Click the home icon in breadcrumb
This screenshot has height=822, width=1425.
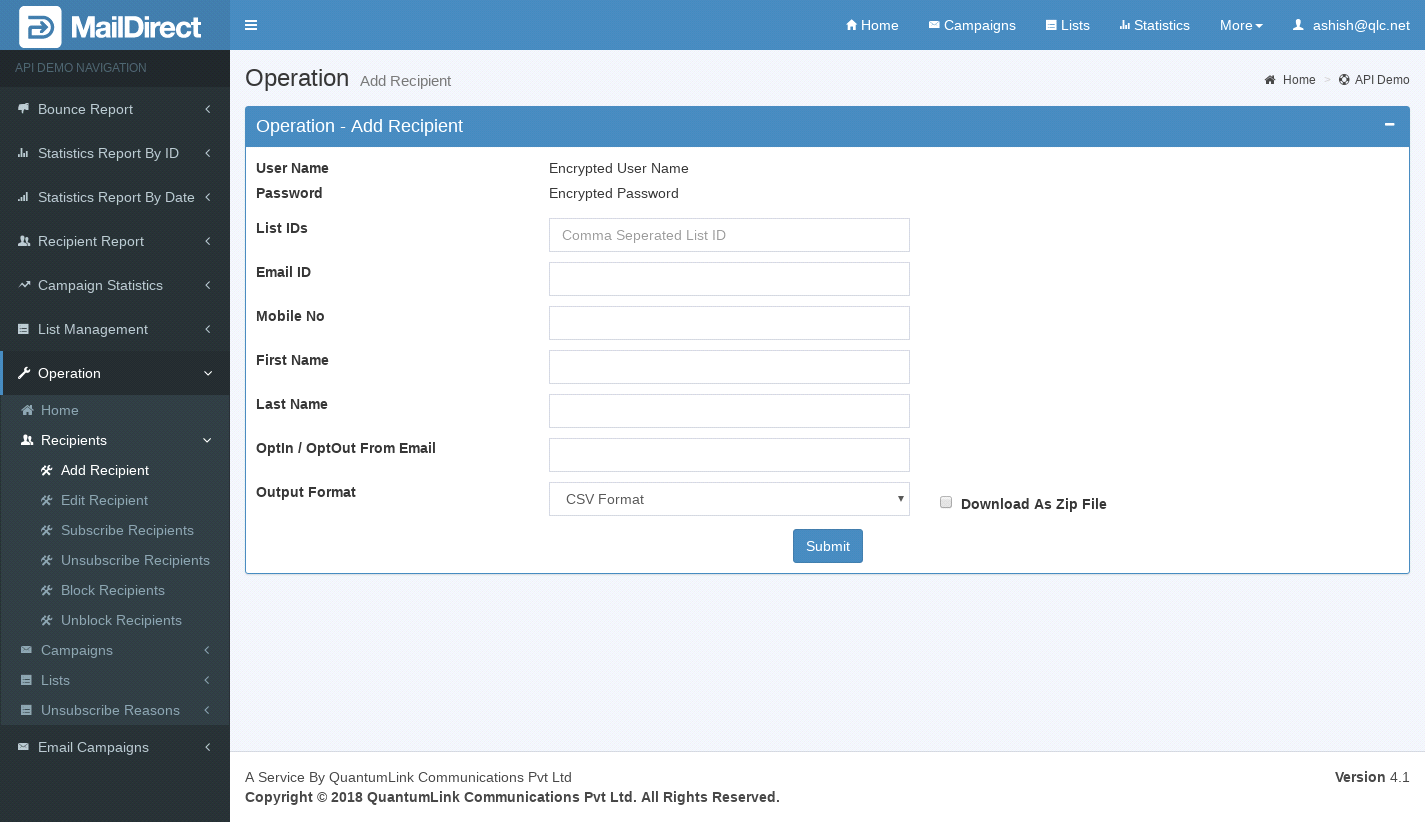(x=1270, y=80)
